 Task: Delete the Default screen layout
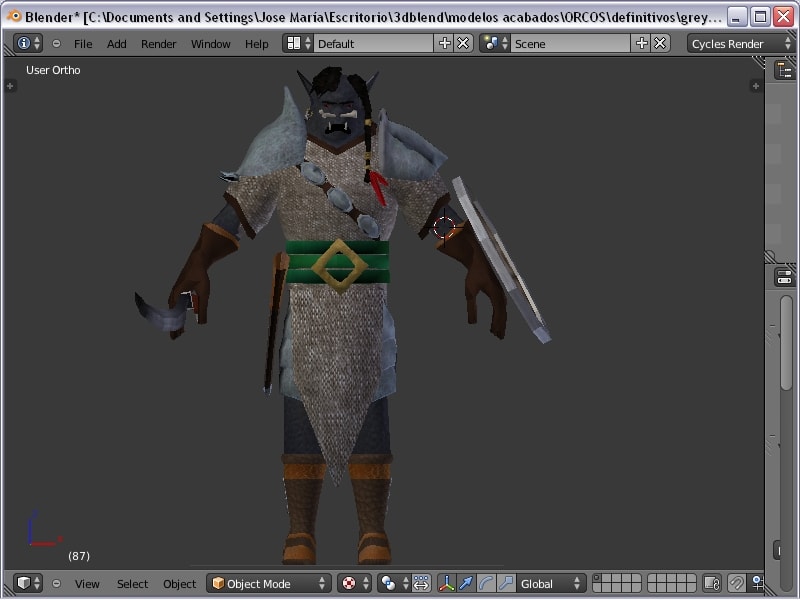point(463,43)
